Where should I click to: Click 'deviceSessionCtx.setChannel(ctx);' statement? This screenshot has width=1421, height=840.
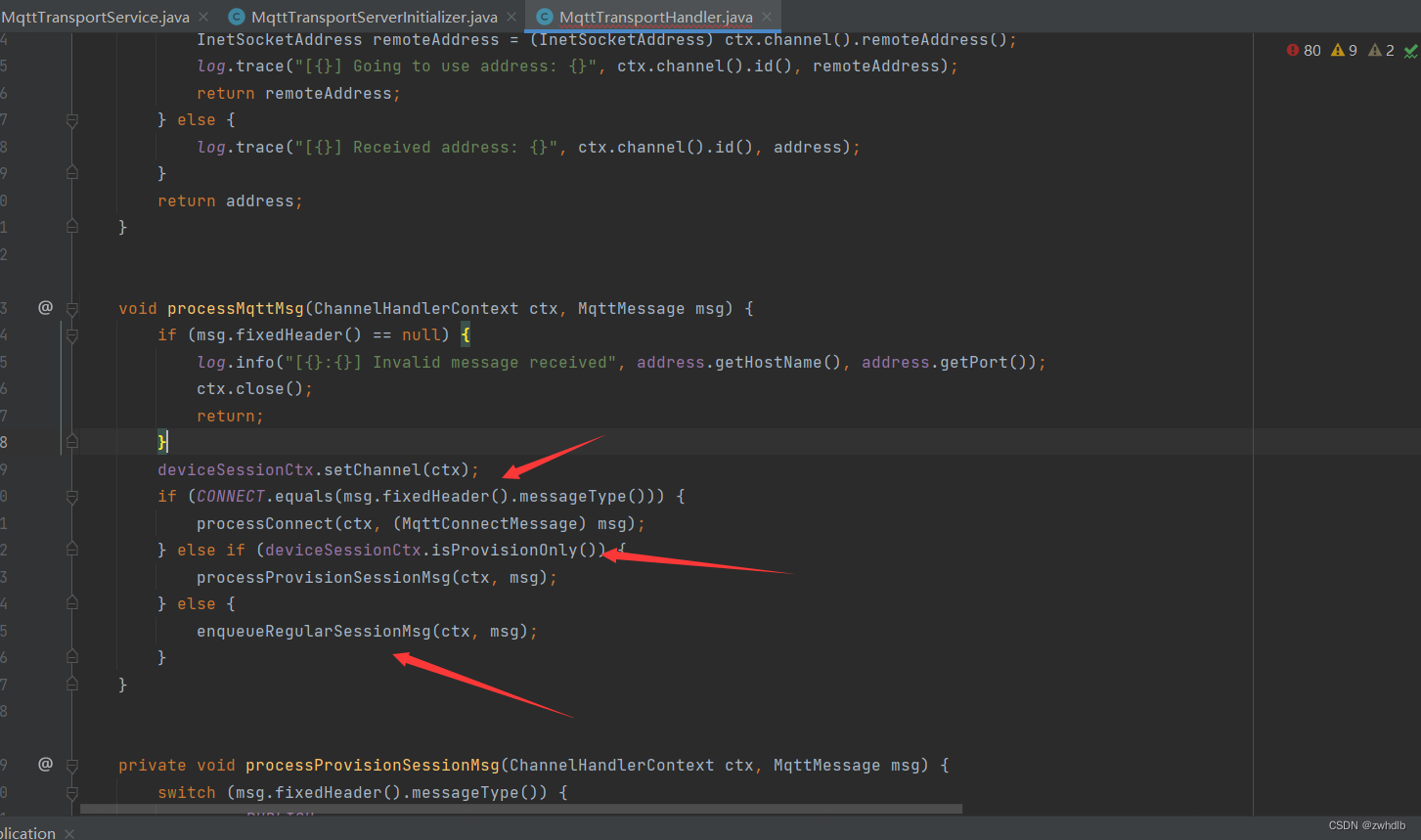pos(318,469)
